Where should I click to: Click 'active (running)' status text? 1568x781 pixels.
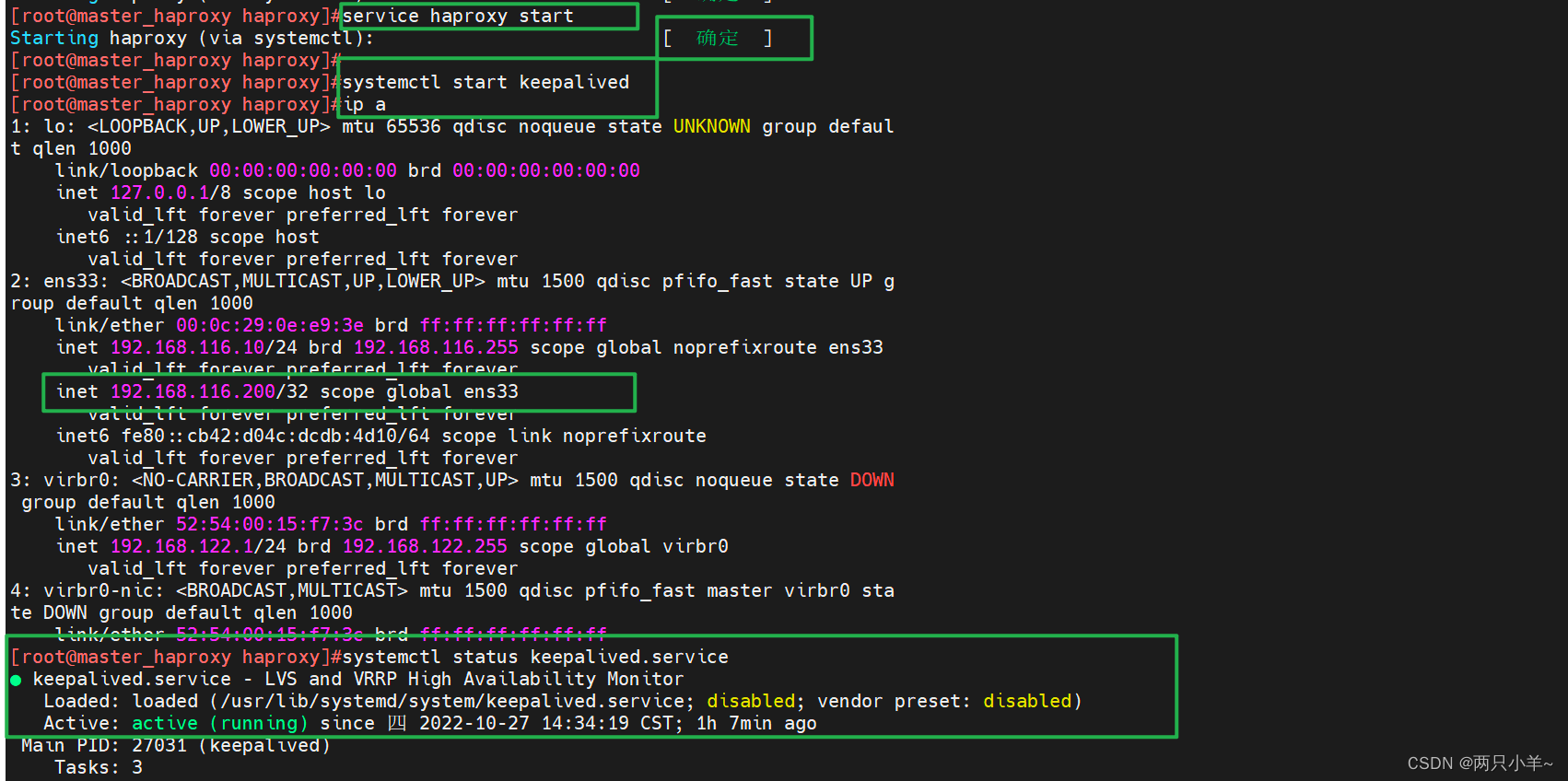(x=220, y=723)
